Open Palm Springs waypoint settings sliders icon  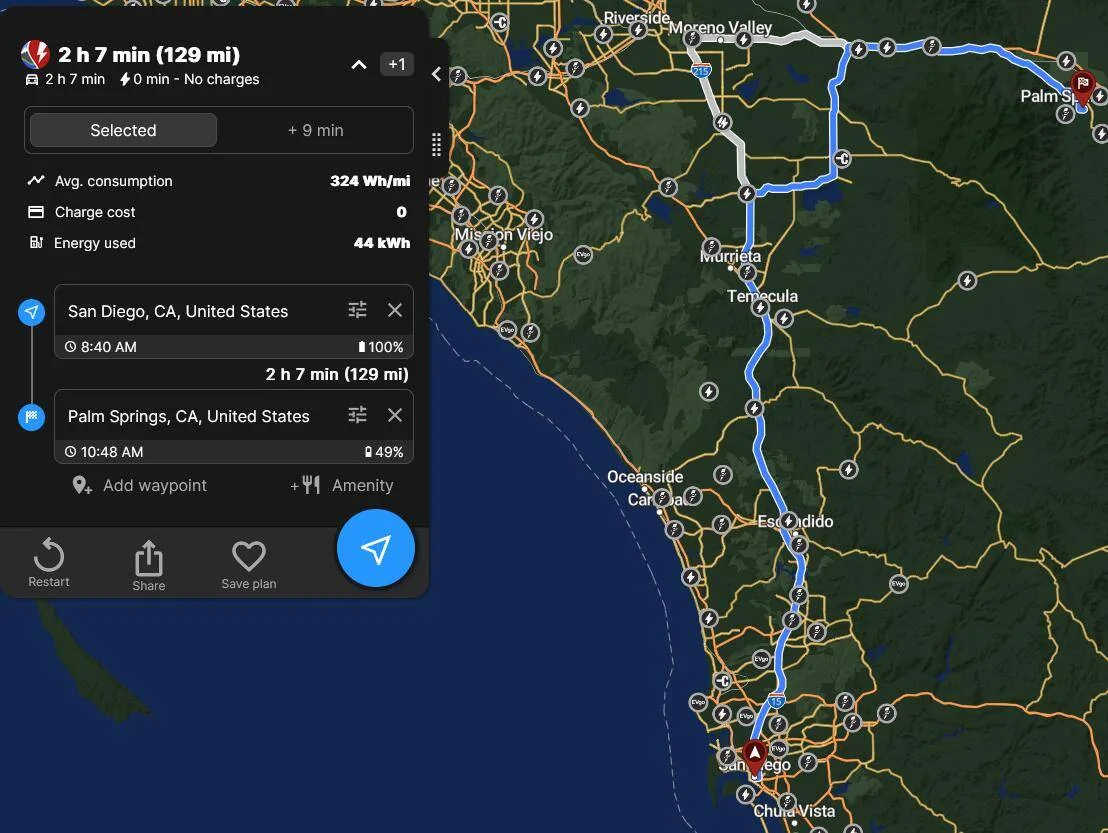[x=358, y=415]
